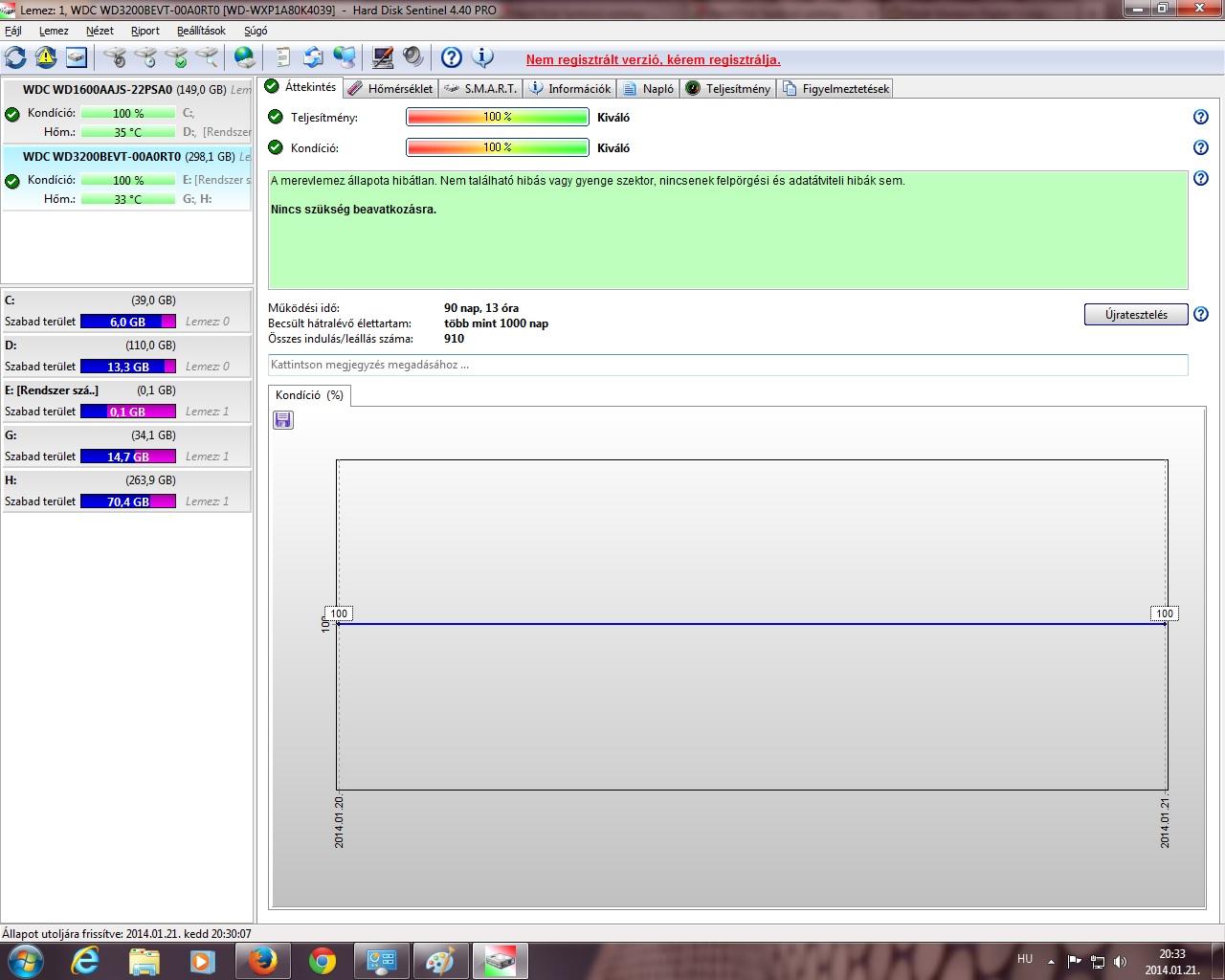Open the Beállítások menu
The height and width of the screenshot is (980, 1225).
[x=201, y=31]
